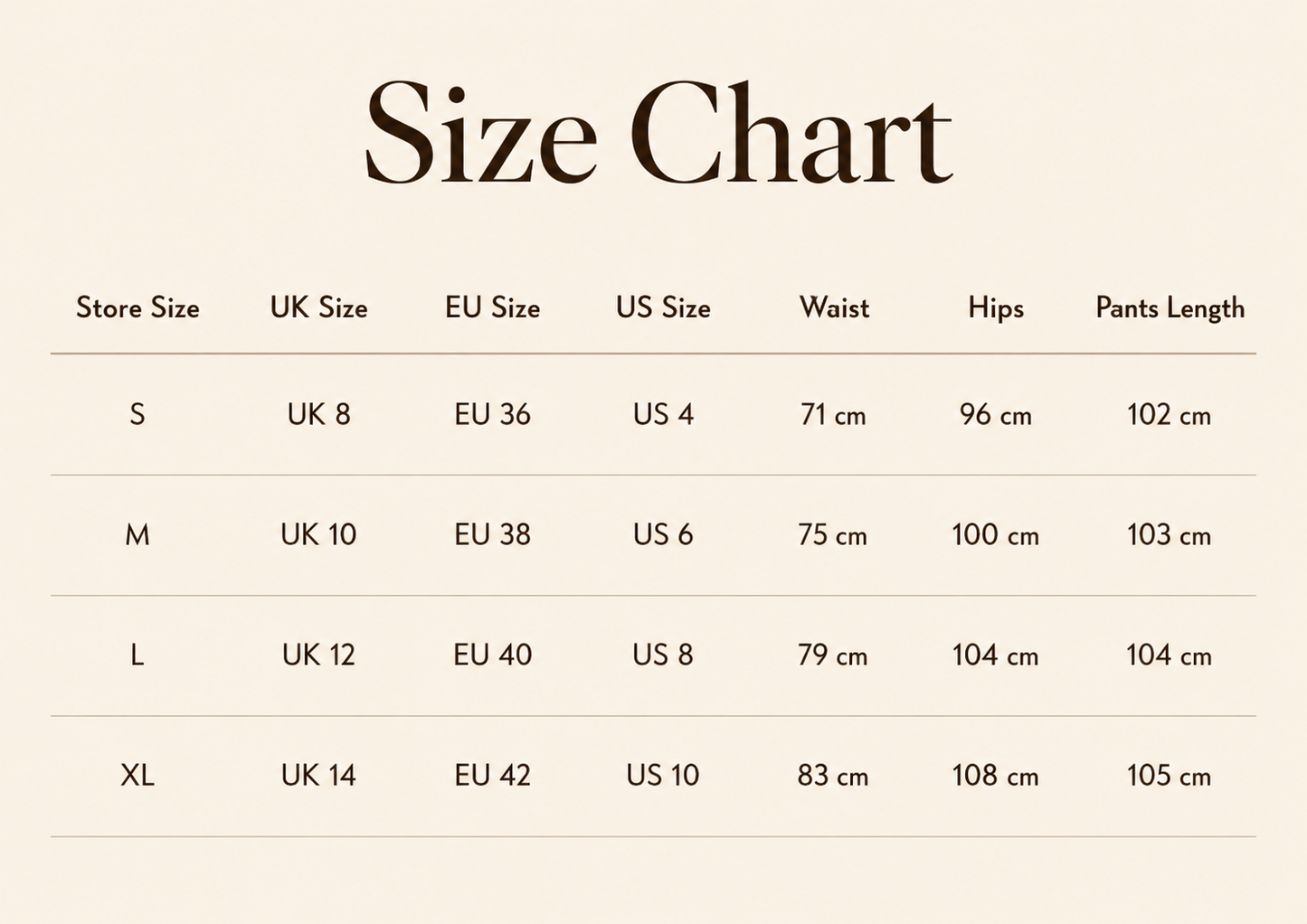Viewport: 1307px width, 924px height.
Task: Select the 100 cm hips value
Action: (x=995, y=534)
